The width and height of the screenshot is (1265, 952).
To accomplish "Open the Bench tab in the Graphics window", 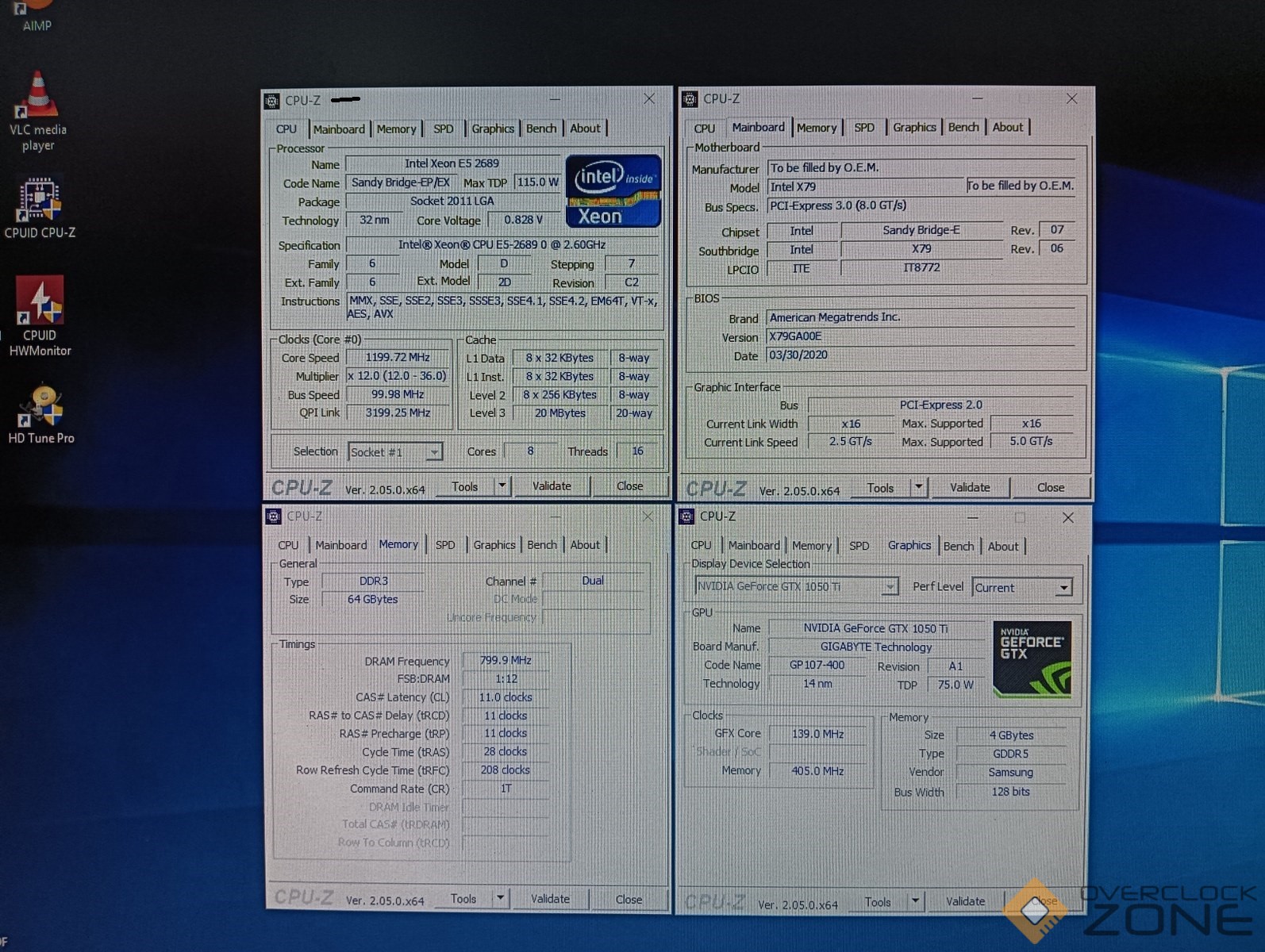I will 959,547.
